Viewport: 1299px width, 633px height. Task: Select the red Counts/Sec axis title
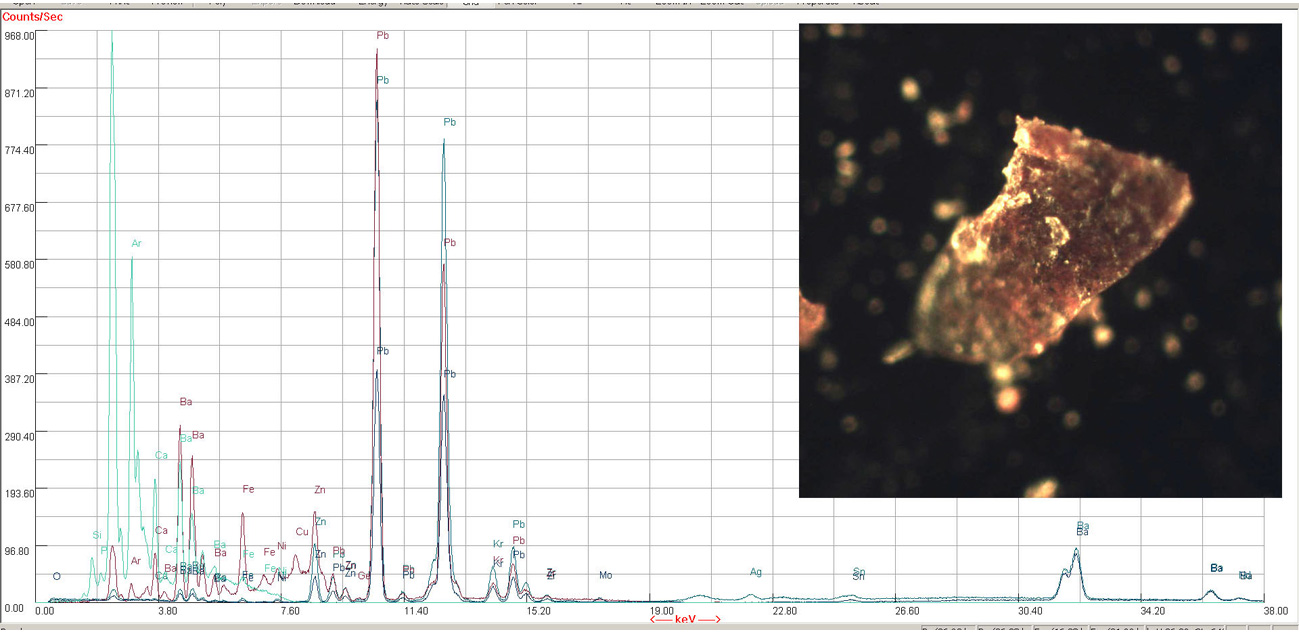34,18
